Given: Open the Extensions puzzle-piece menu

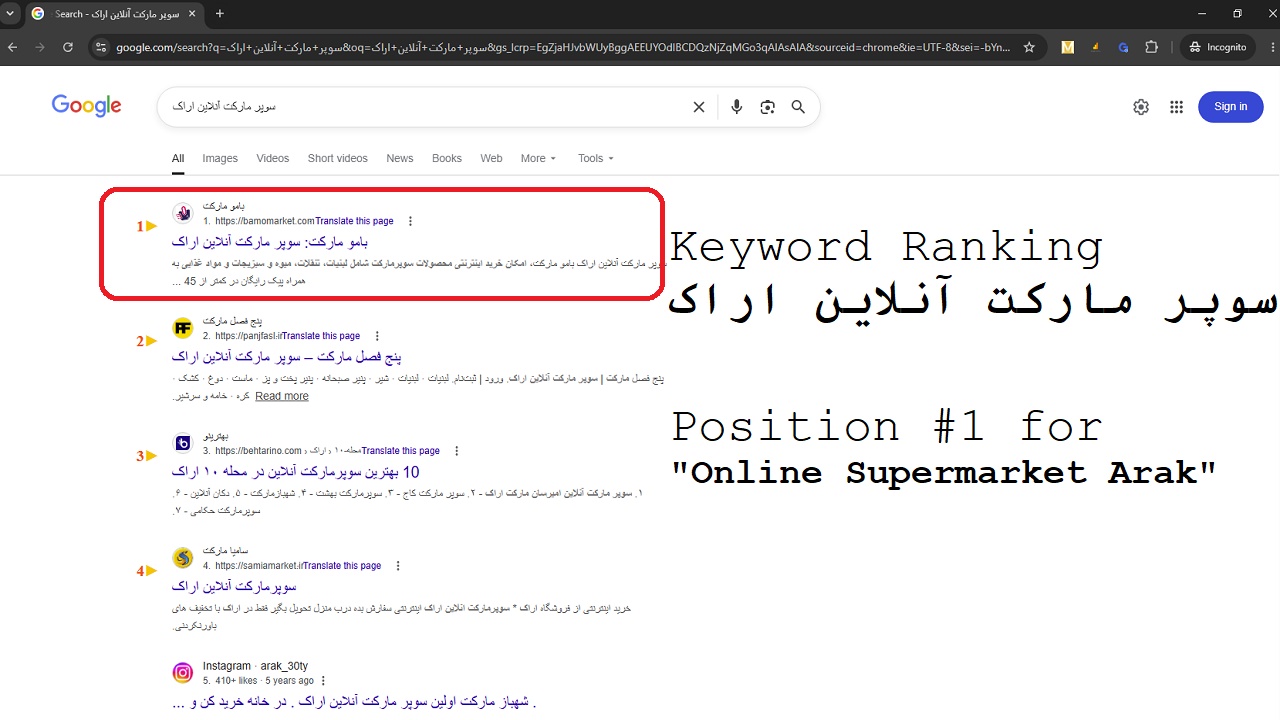Looking at the screenshot, I should (x=1151, y=47).
